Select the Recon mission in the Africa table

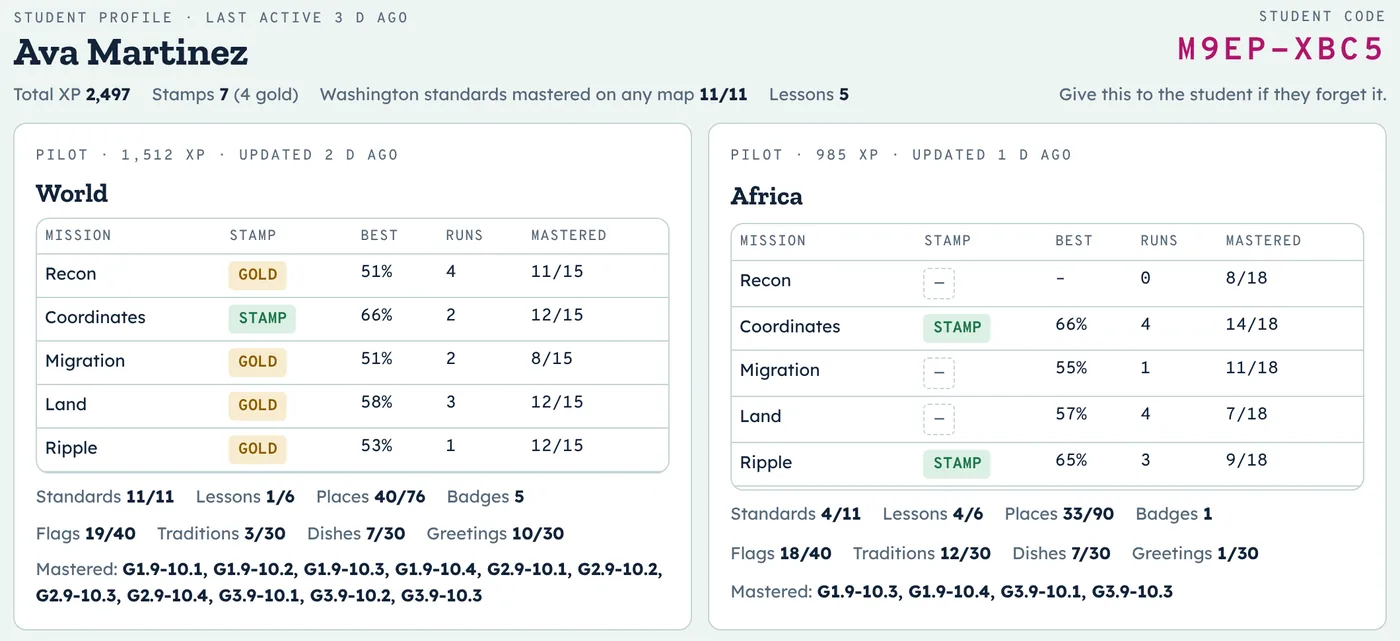pyautogui.click(x=766, y=280)
